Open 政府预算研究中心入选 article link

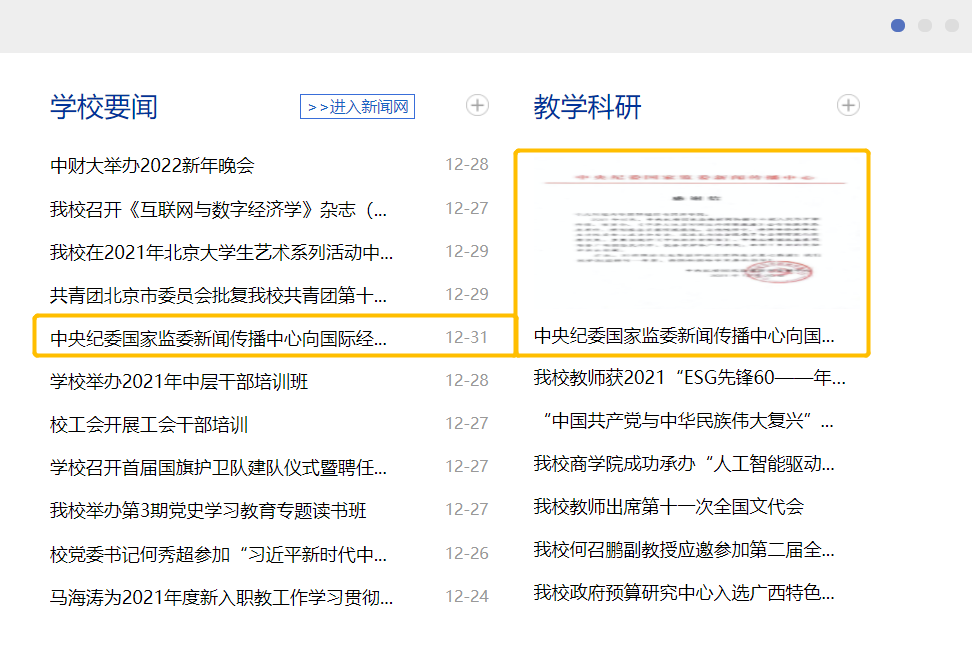tap(684, 593)
